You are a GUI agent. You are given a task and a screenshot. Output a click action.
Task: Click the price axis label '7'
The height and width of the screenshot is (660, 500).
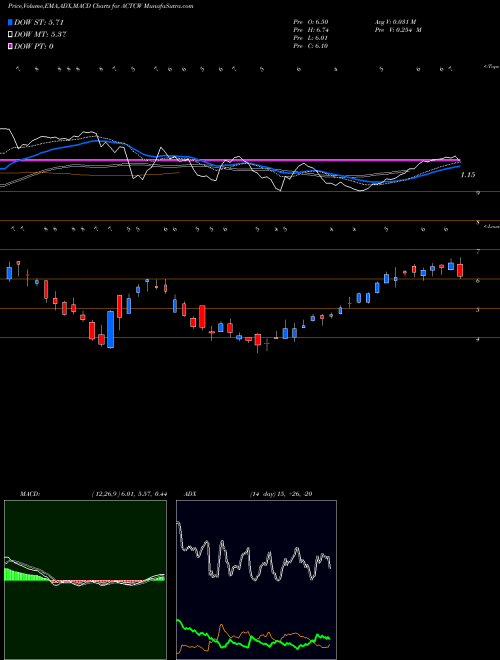478,252
